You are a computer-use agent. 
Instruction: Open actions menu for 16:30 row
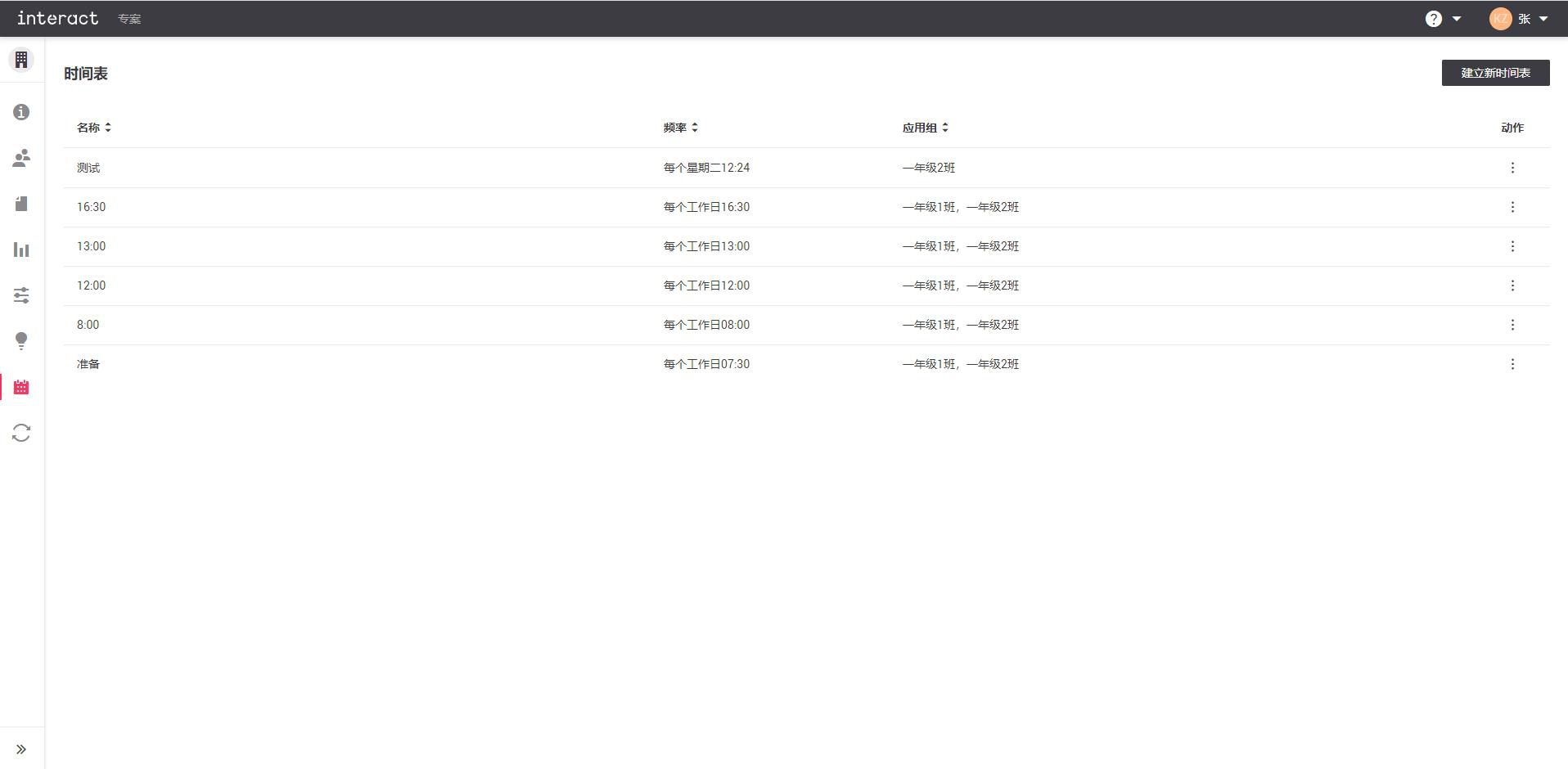click(x=1512, y=207)
